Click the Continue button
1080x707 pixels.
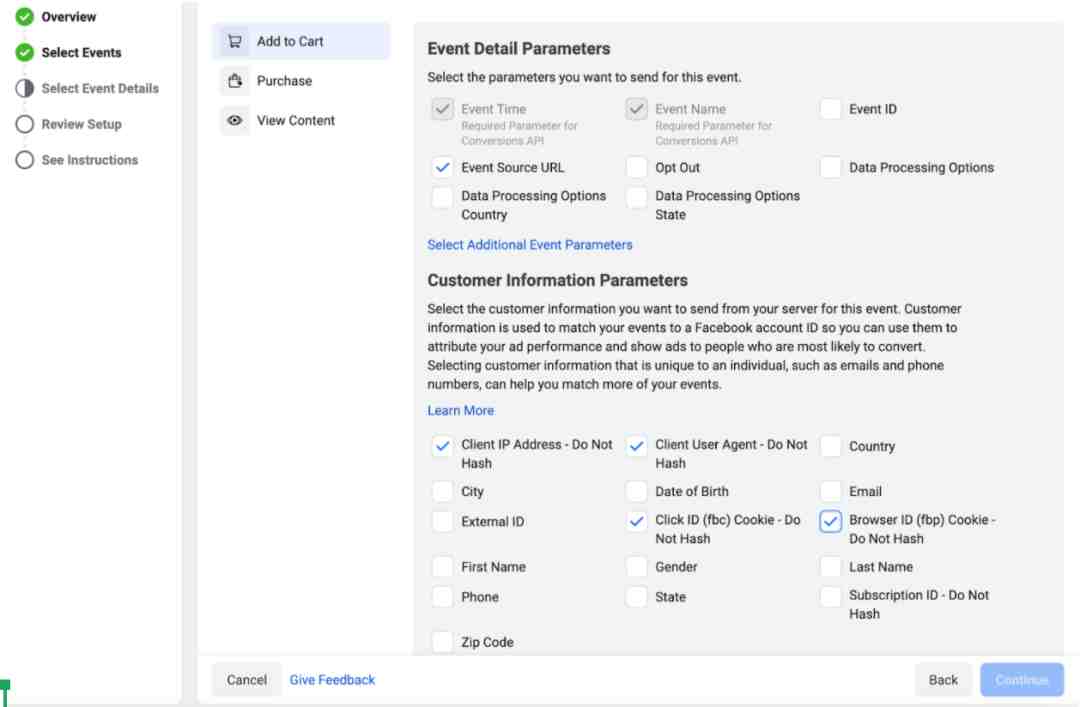[1021, 680]
